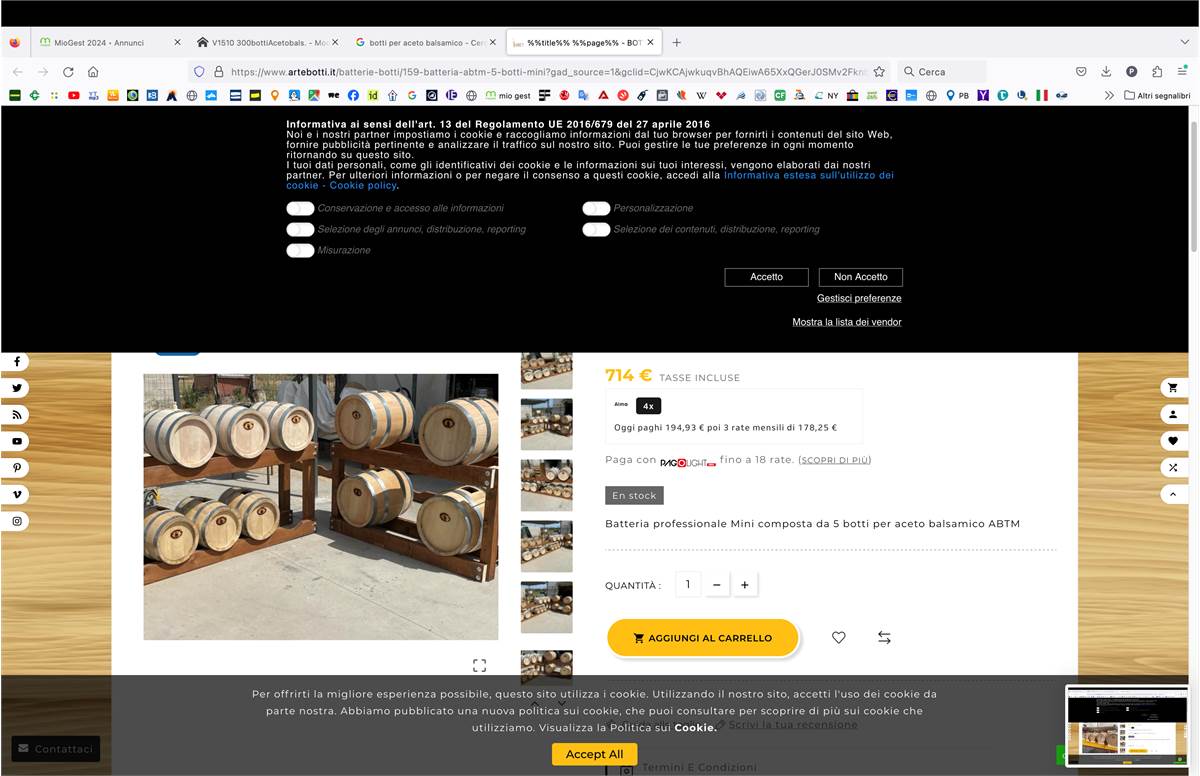The height and width of the screenshot is (776, 1200).
Task: Click the Firefox downloads icon
Action: click(1106, 72)
